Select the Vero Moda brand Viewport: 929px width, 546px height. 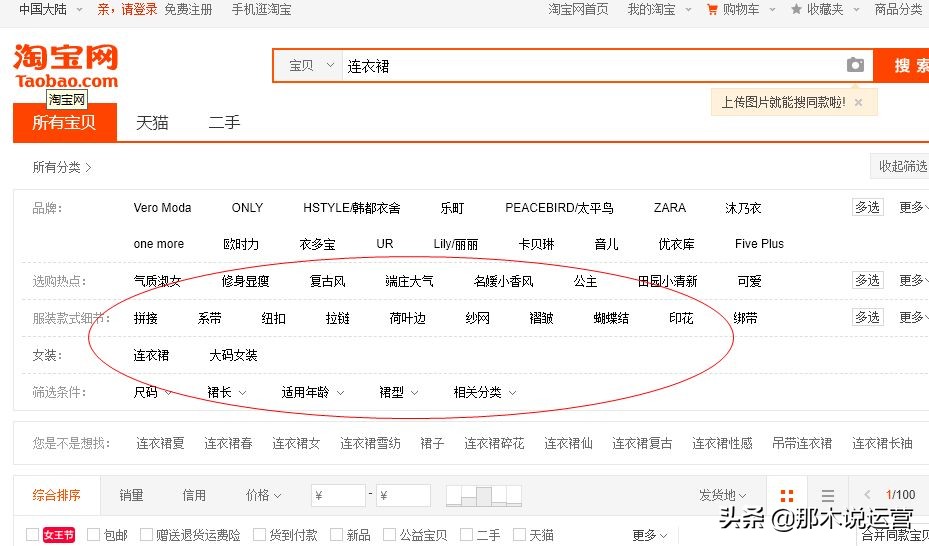coord(162,208)
